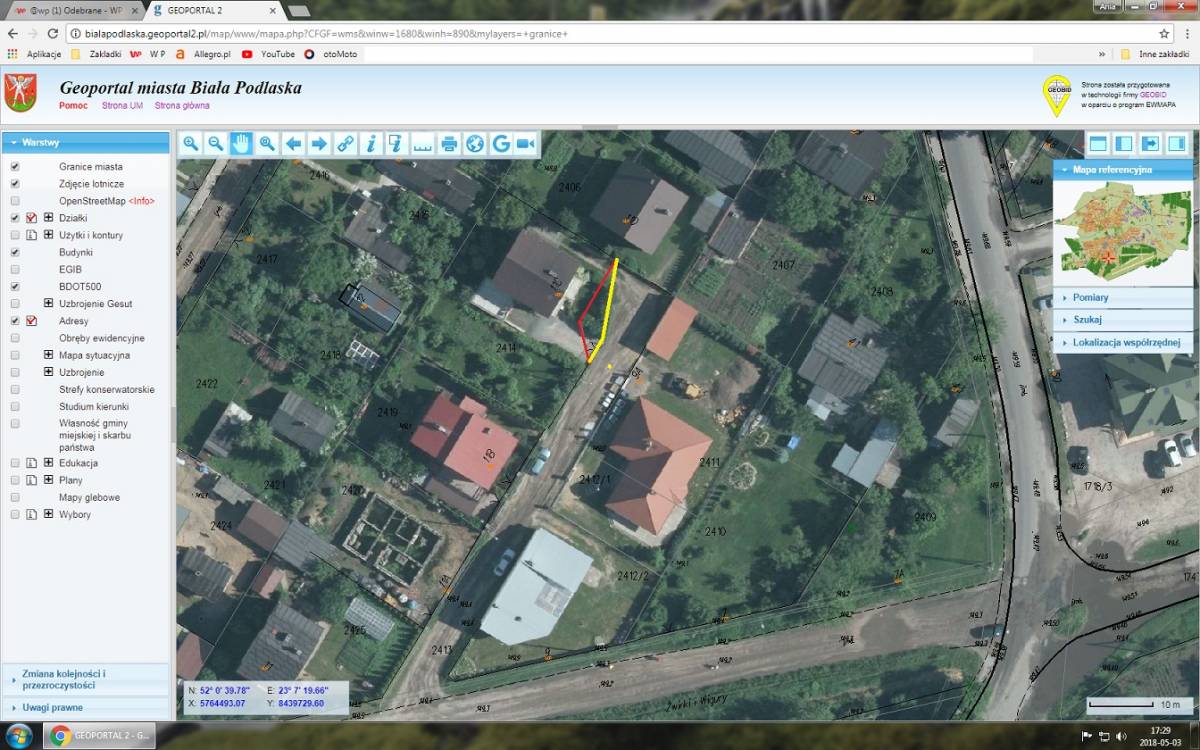
Task: Open the Szukaj search panel
Action: [x=1087, y=320]
